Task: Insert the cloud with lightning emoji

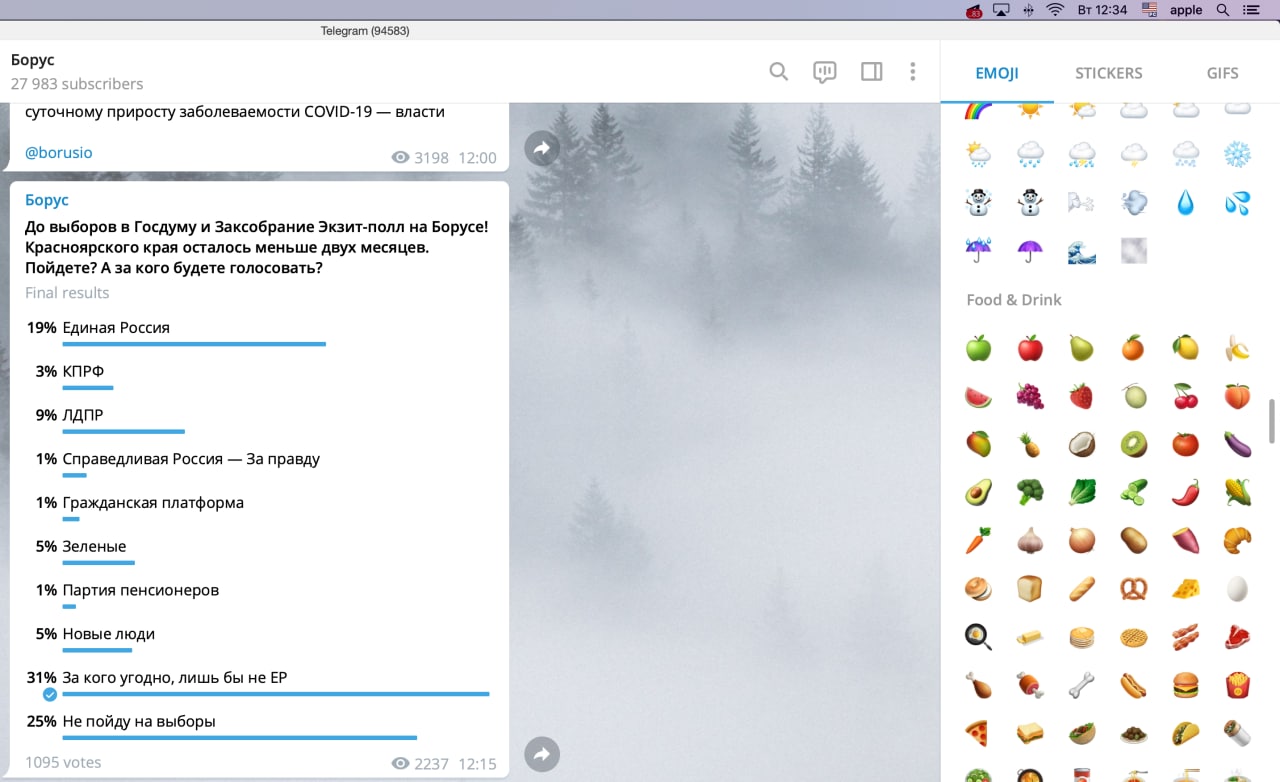Action: click(x=1133, y=153)
